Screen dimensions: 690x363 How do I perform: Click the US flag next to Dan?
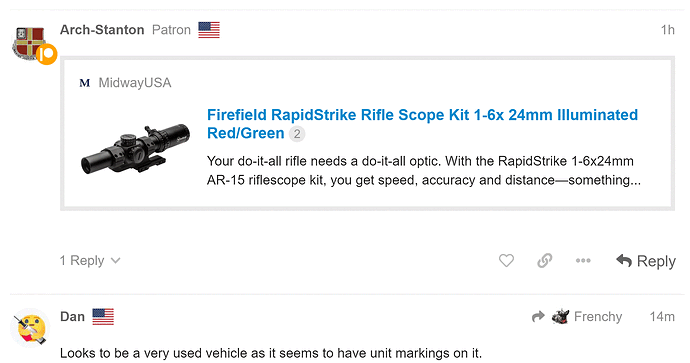click(x=103, y=317)
